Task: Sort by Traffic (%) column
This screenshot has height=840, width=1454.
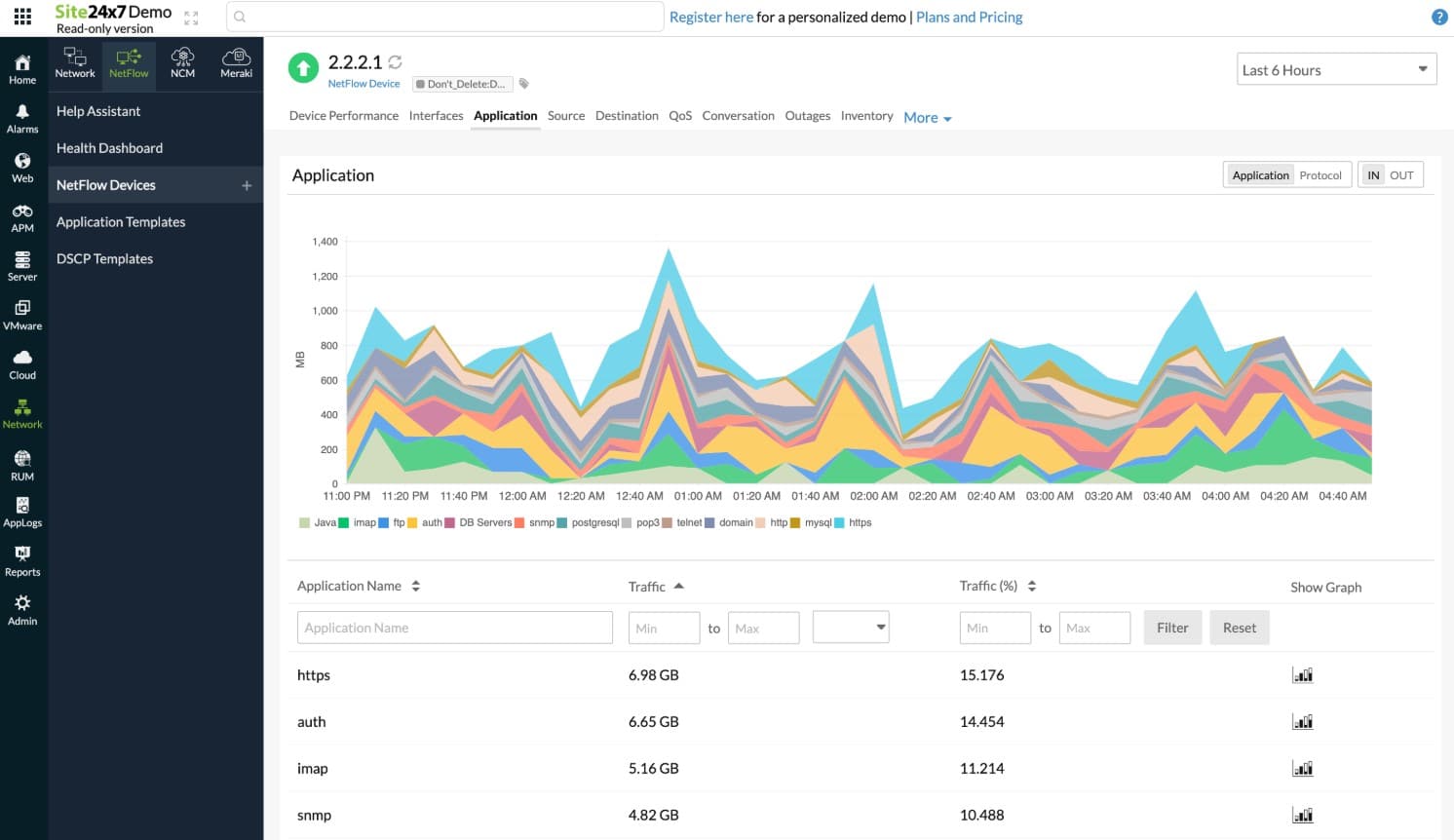Action: [997, 586]
